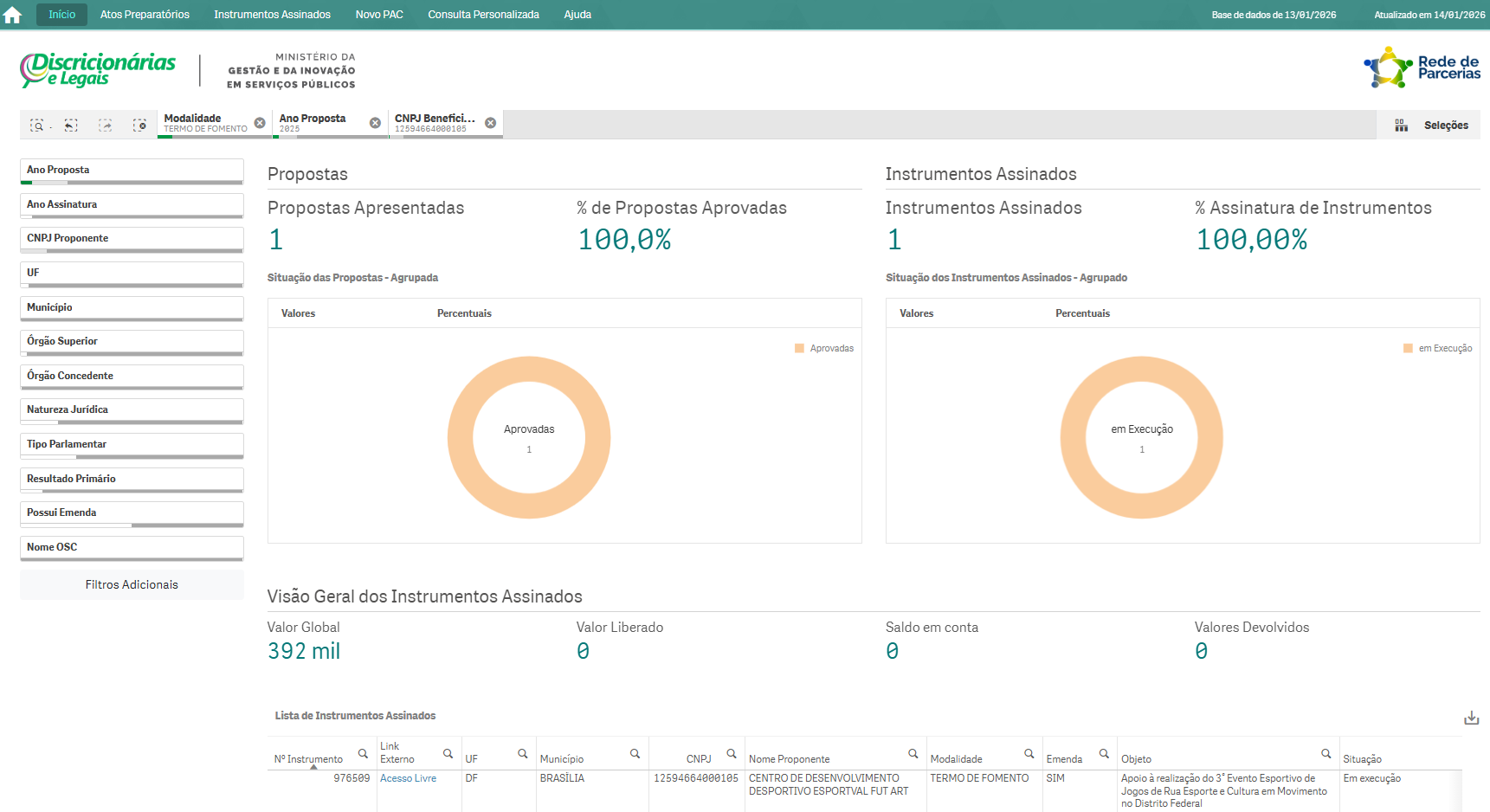Remove the Ano Proposta 2025 selection
Screen dimensions: 1490x812
coord(375,123)
